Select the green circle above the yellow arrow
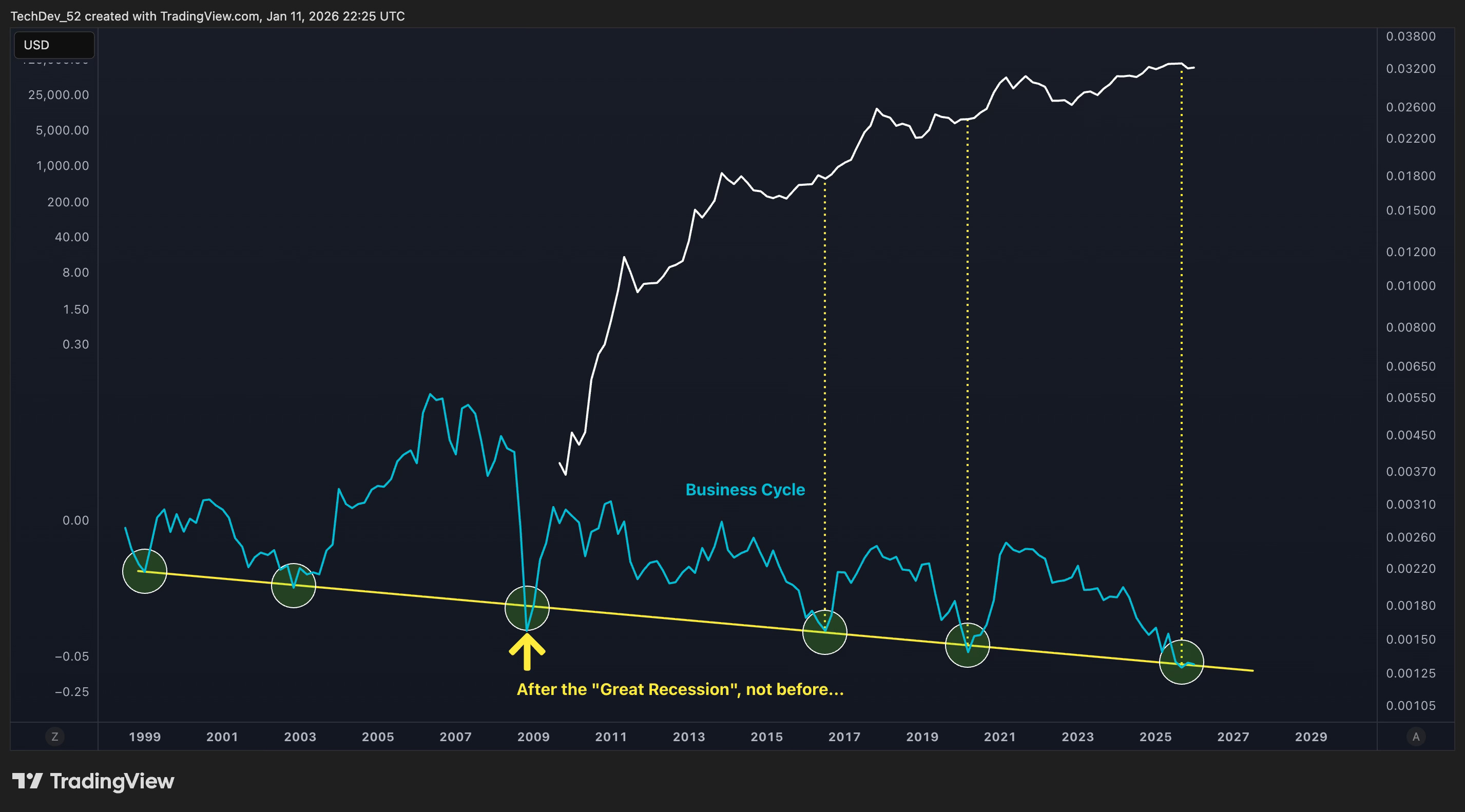 tap(527, 608)
